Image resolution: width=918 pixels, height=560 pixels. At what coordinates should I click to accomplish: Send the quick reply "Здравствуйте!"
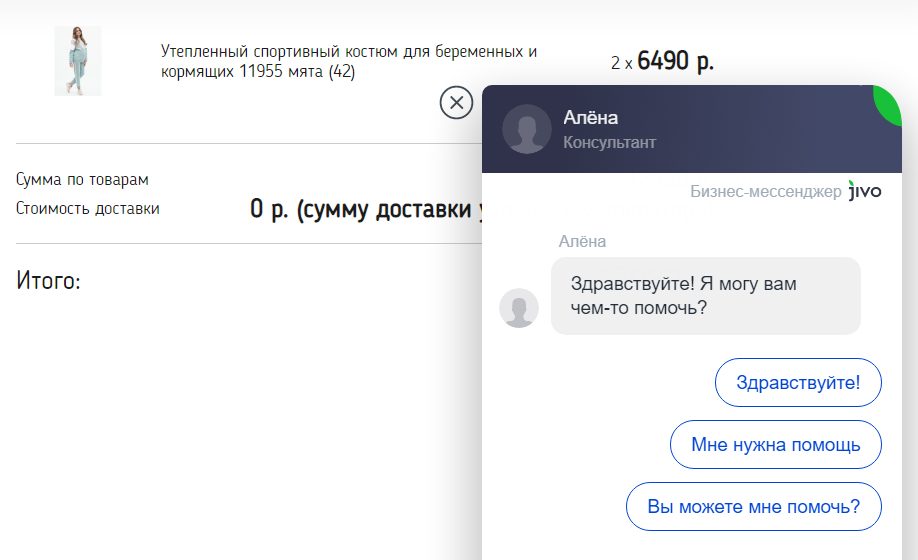[798, 382]
